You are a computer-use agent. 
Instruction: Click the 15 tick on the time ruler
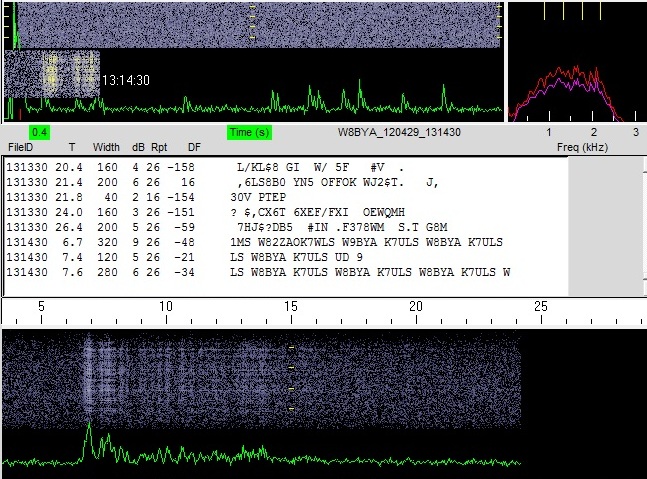[290, 307]
